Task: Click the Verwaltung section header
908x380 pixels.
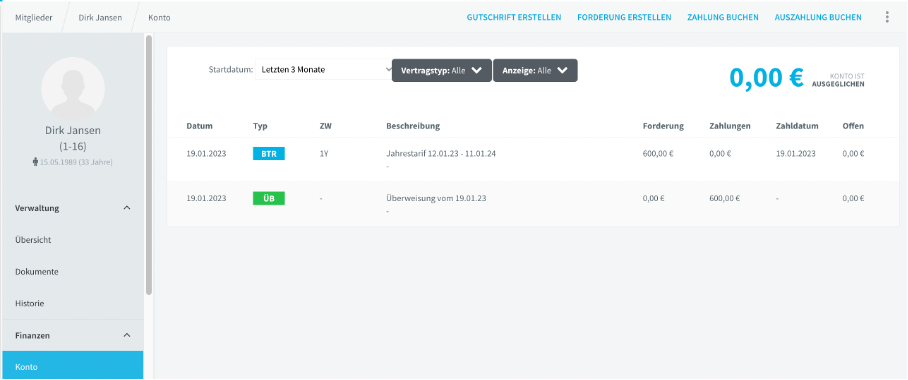Action: 72,208
